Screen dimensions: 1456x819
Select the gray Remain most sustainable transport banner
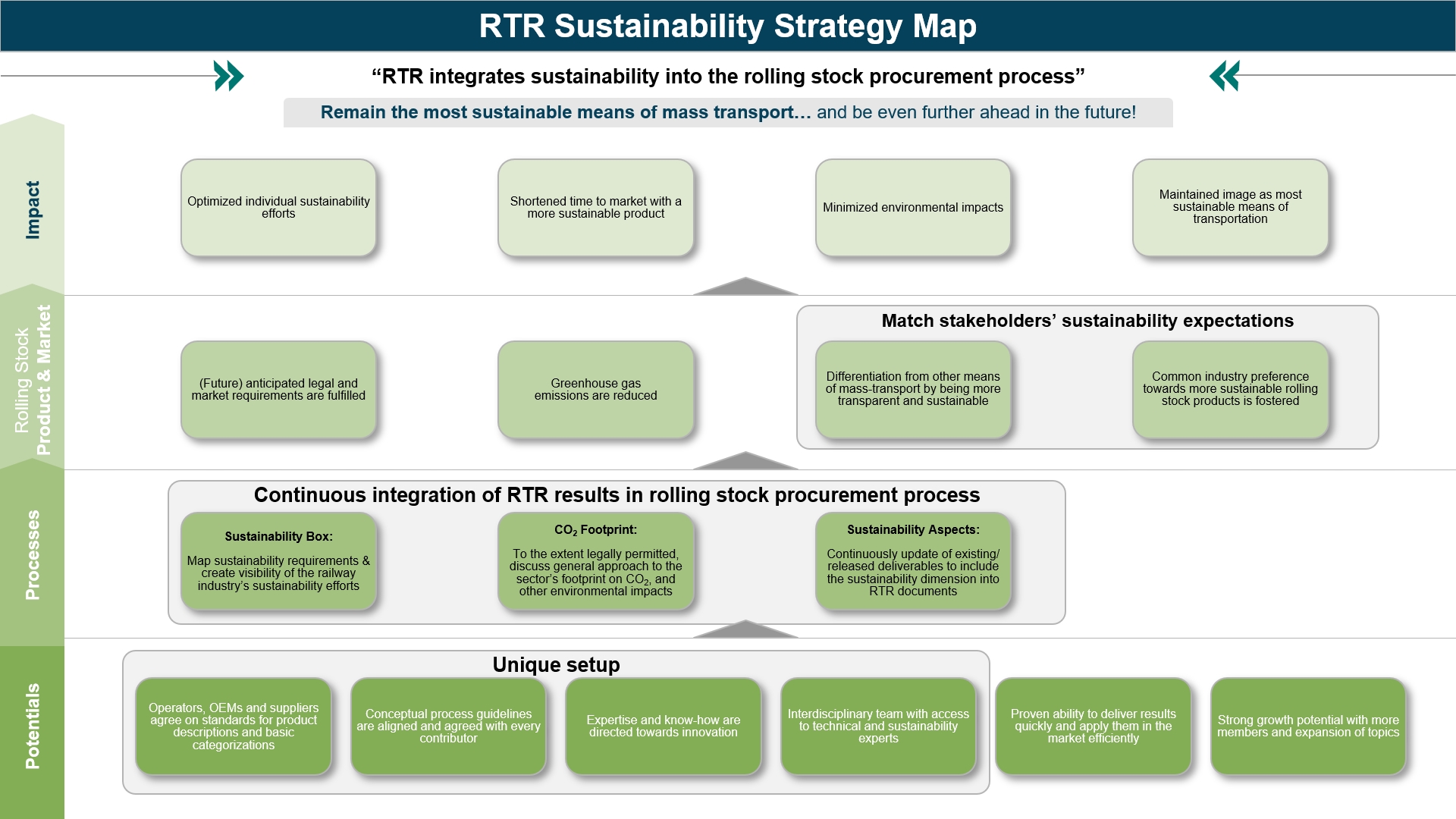[728, 112]
